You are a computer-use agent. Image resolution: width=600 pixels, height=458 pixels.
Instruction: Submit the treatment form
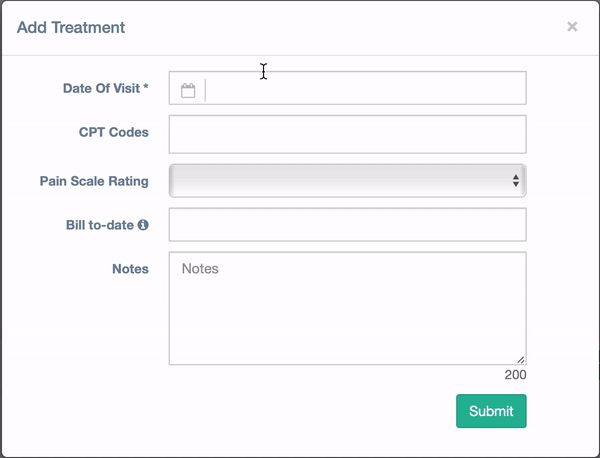pos(491,411)
